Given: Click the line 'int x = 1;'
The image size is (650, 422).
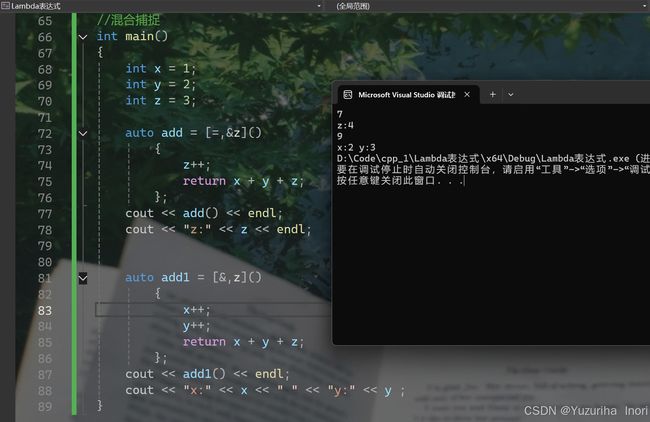Looking at the screenshot, I should point(160,68).
